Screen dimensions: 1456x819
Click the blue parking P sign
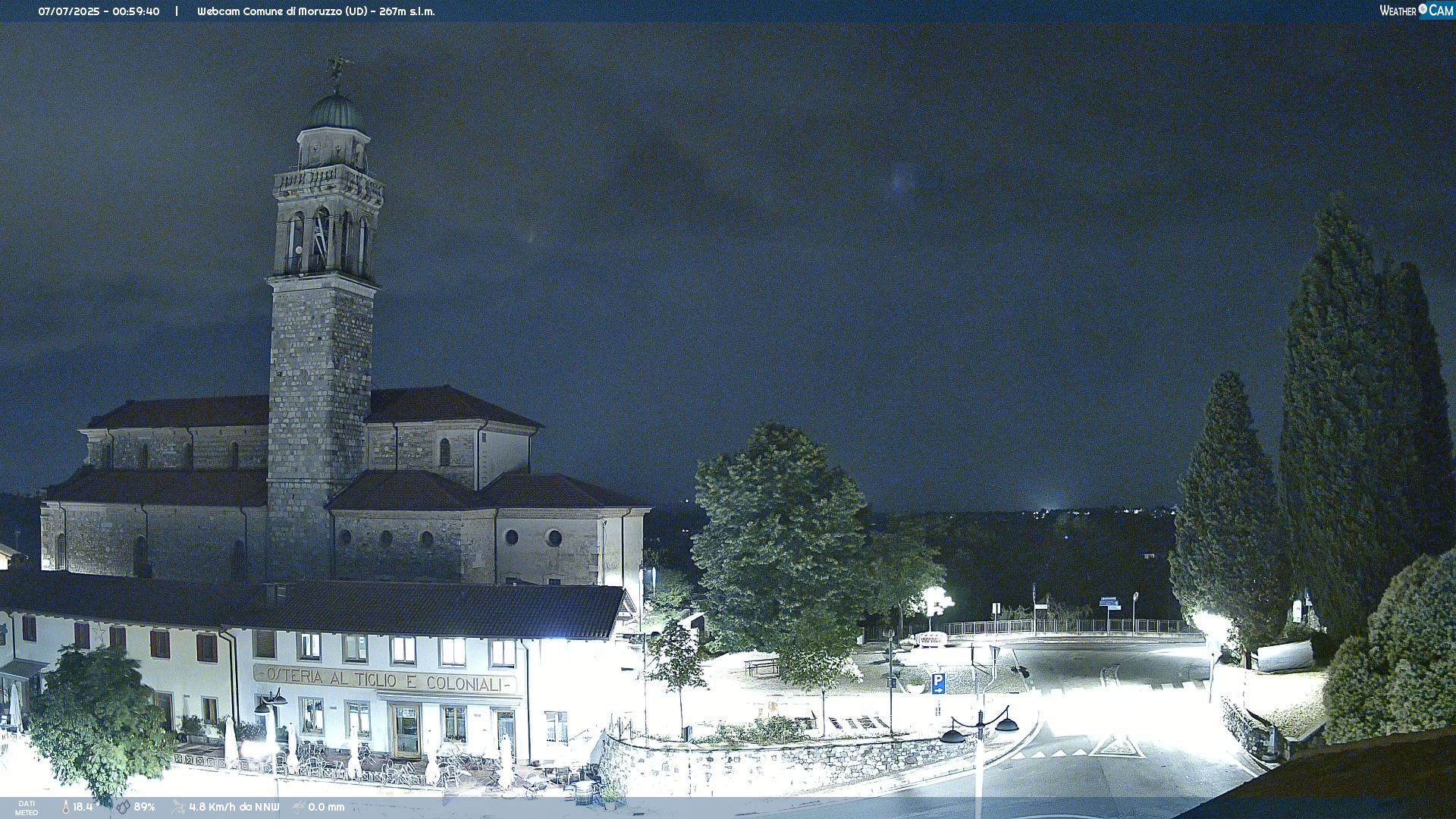tap(938, 683)
